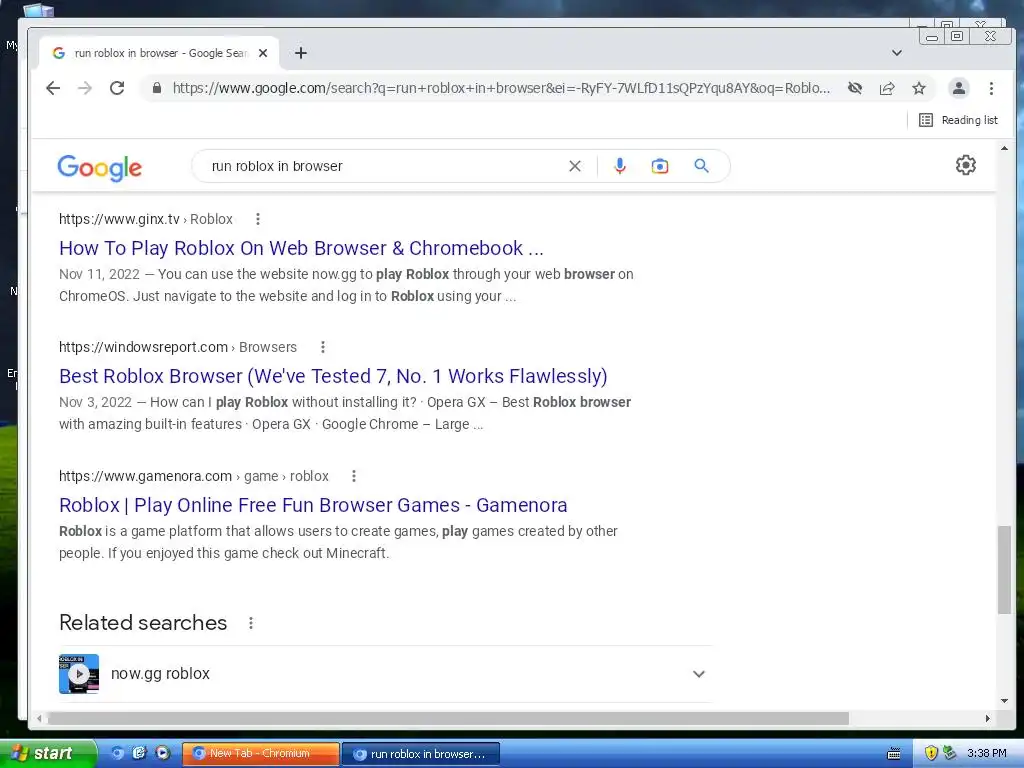This screenshot has height=768, width=1024.
Task: Select 'run roblox in browser' taskbar button
Action: click(x=421, y=754)
